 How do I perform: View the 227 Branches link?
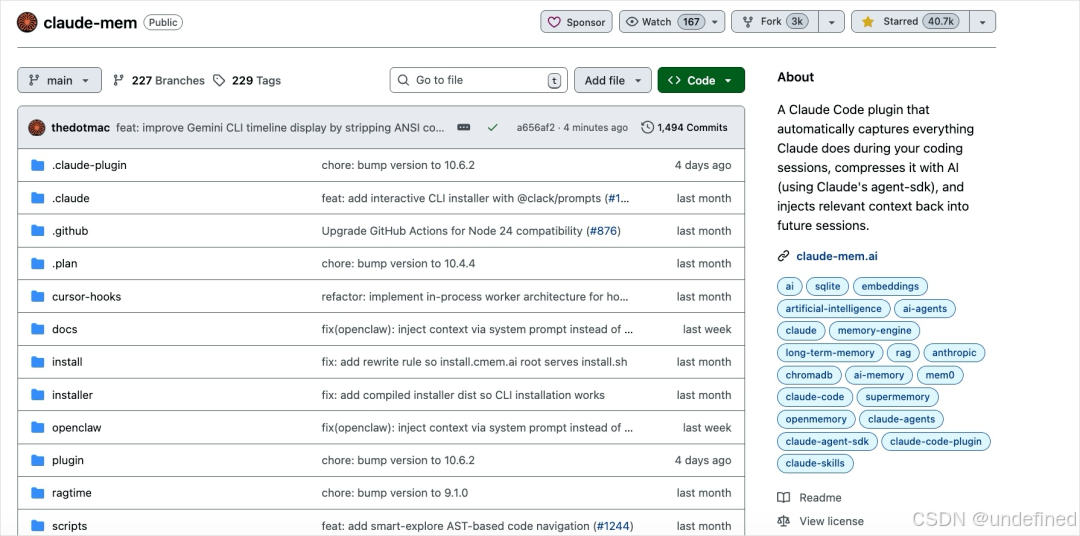(x=159, y=81)
